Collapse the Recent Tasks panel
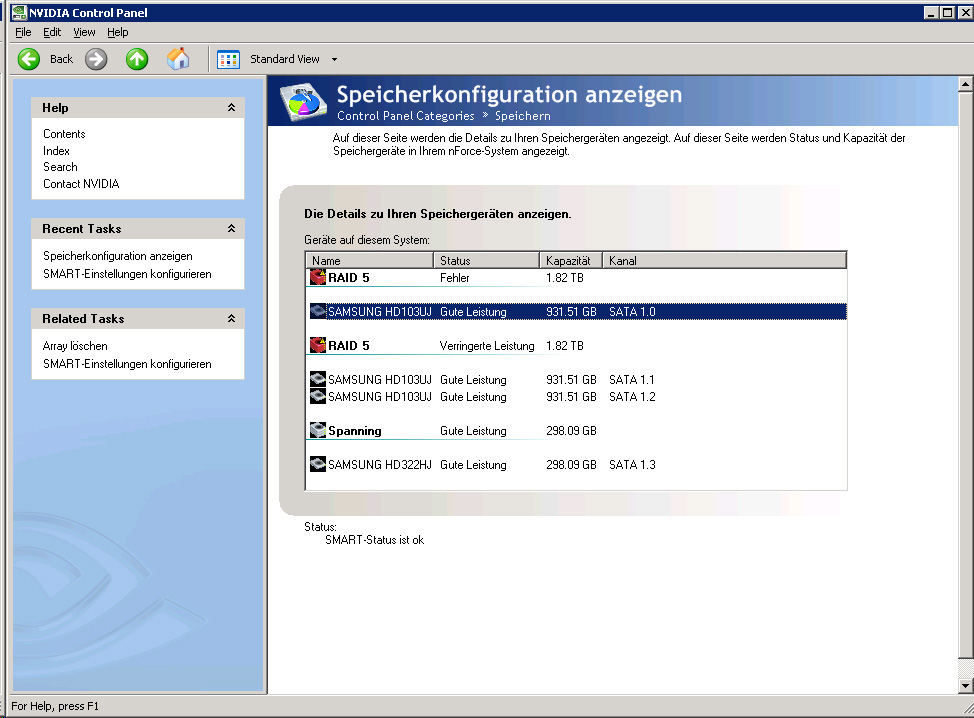This screenshot has height=718, width=974. 231,229
